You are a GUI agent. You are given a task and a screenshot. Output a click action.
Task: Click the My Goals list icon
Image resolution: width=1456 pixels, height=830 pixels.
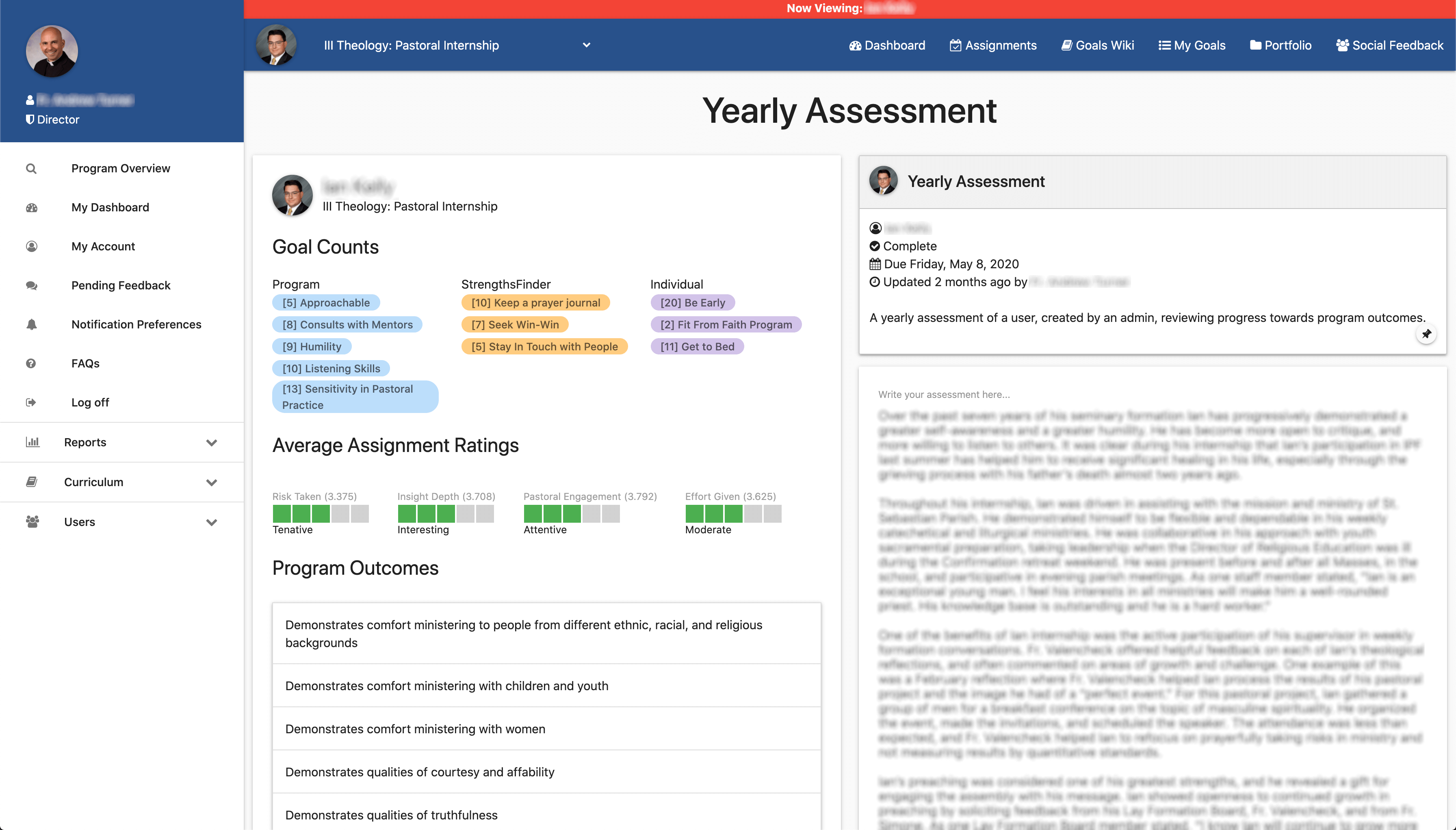click(1164, 46)
